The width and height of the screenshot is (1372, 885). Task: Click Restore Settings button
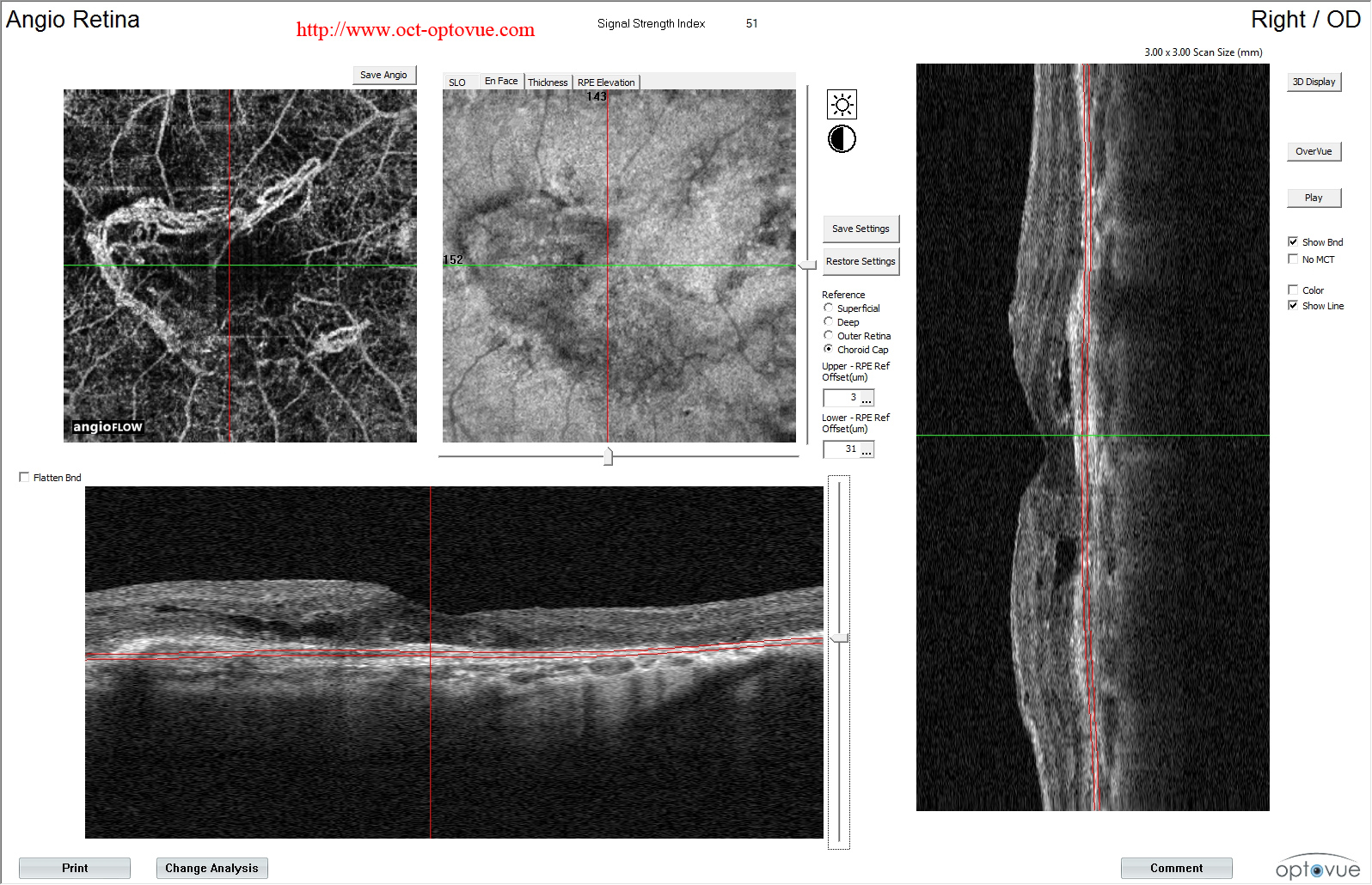[861, 261]
